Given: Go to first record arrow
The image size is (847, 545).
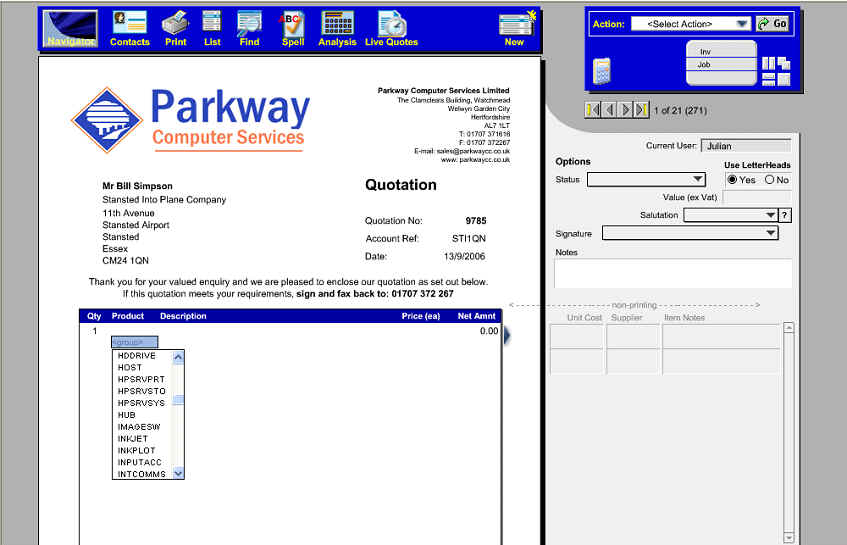Looking at the screenshot, I should tap(593, 110).
